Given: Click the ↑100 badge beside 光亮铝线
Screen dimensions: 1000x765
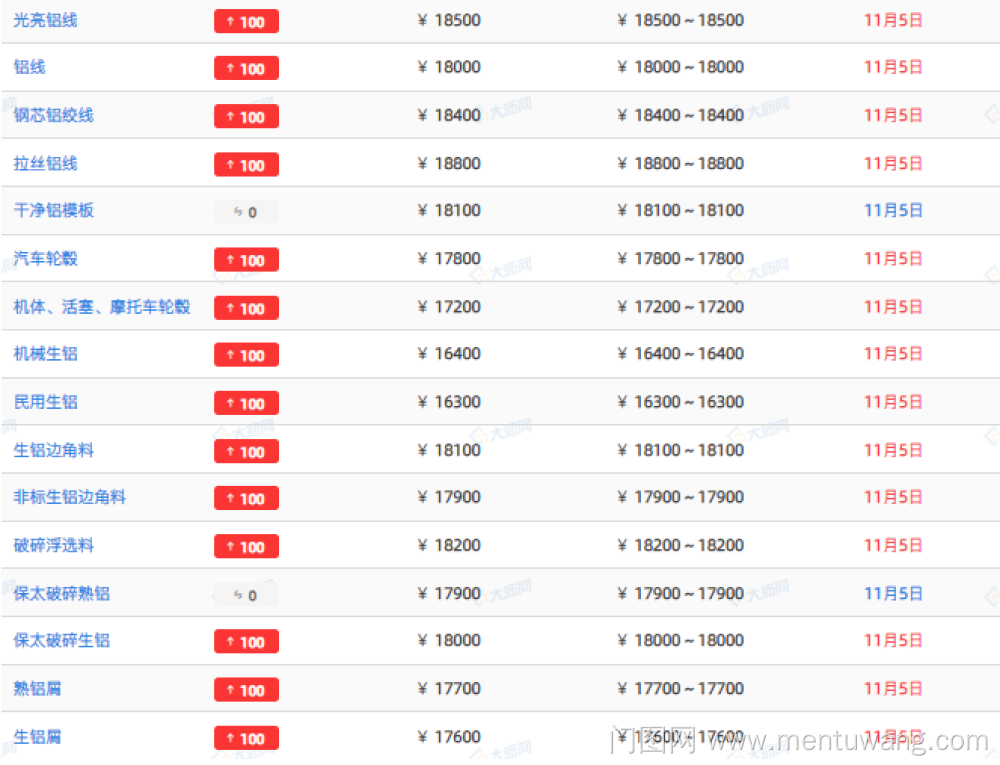Looking at the screenshot, I should (x=246, y=21).
